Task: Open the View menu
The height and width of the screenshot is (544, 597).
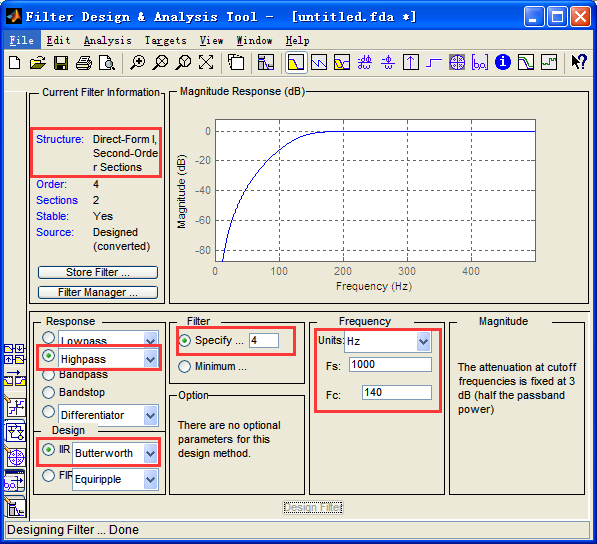Action: tap(211, 40)
